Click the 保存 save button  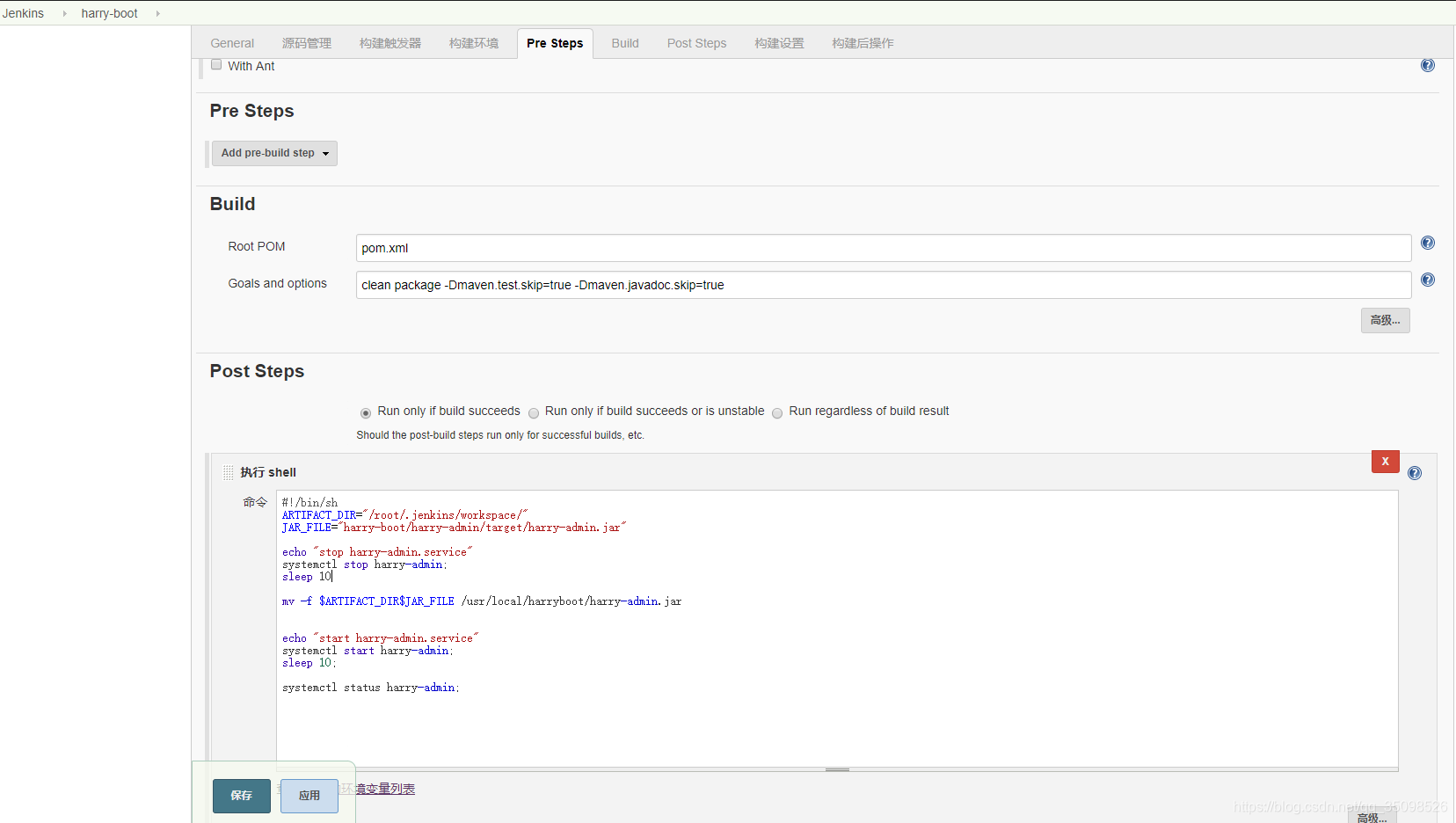click(x=242, y=796)
